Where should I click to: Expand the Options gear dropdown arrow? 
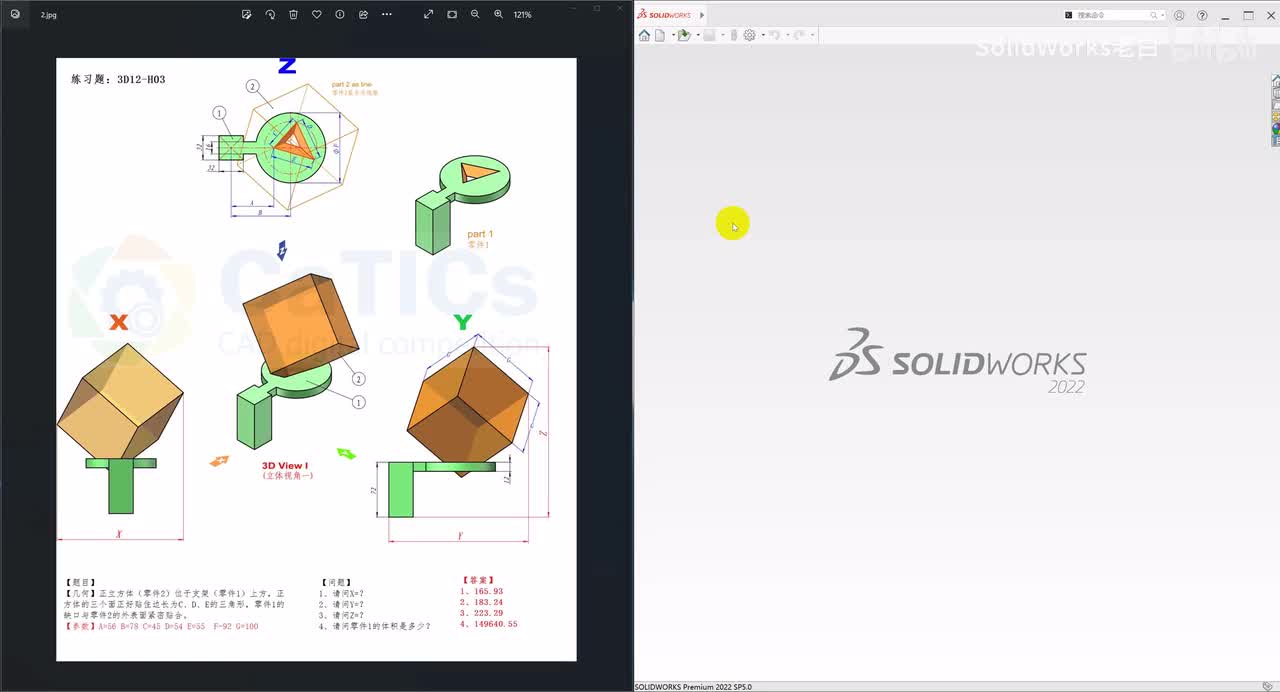point(763,35)
